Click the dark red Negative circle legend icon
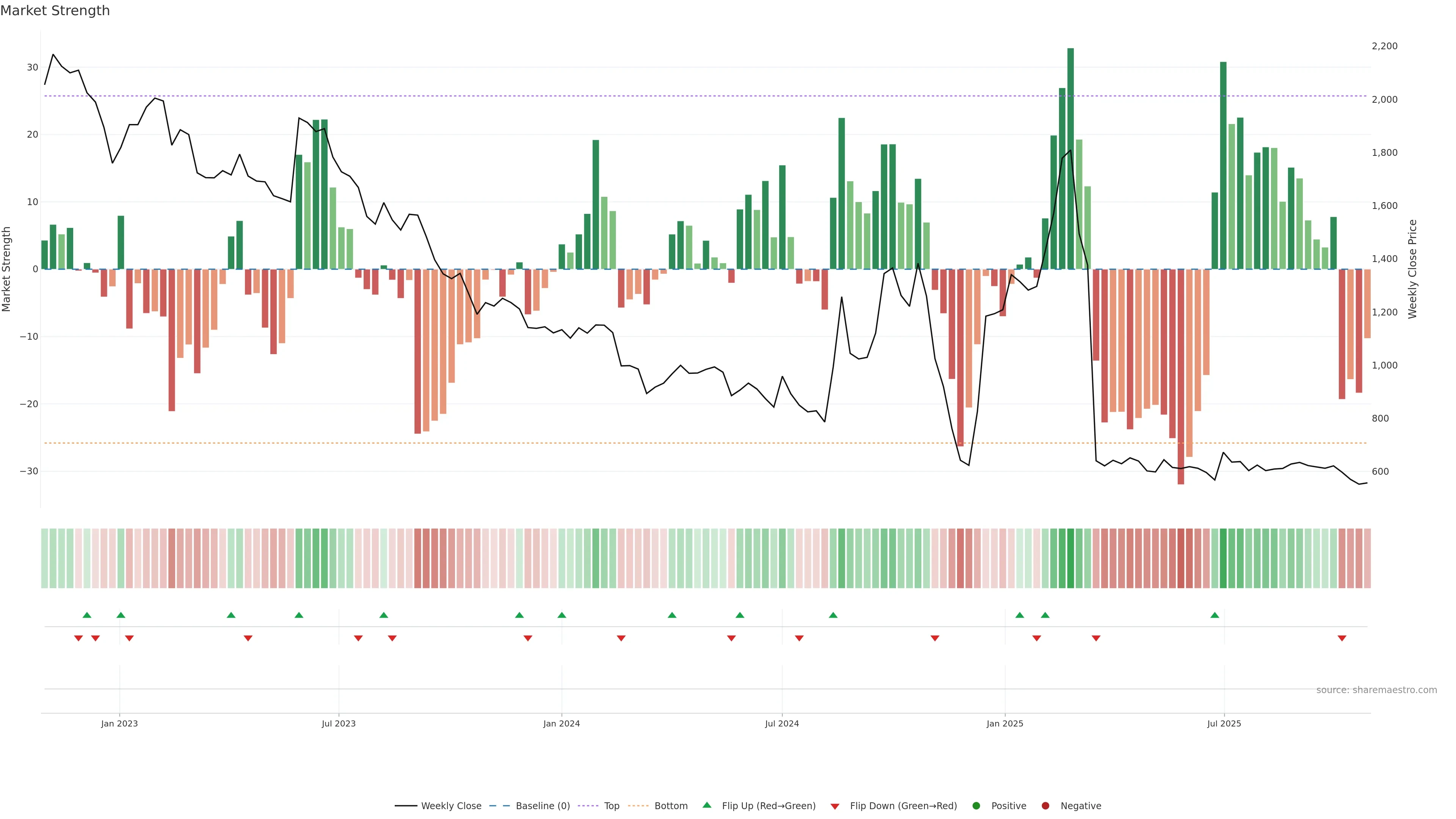The width and height of the screenshot is (1456, 819). pos(1045,806)
